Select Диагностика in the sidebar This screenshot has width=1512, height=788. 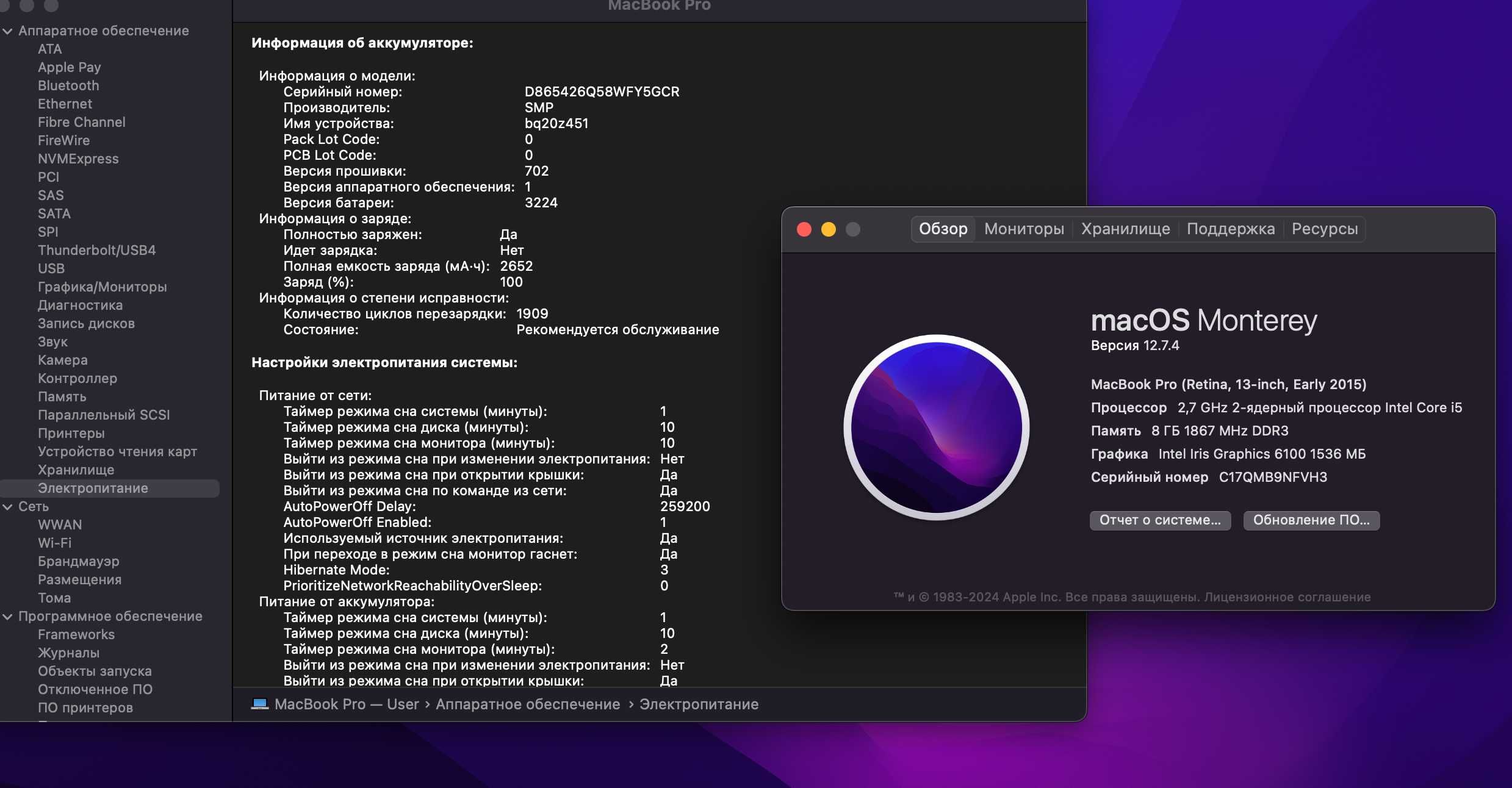pyautogui.click(x=80, y=306)
